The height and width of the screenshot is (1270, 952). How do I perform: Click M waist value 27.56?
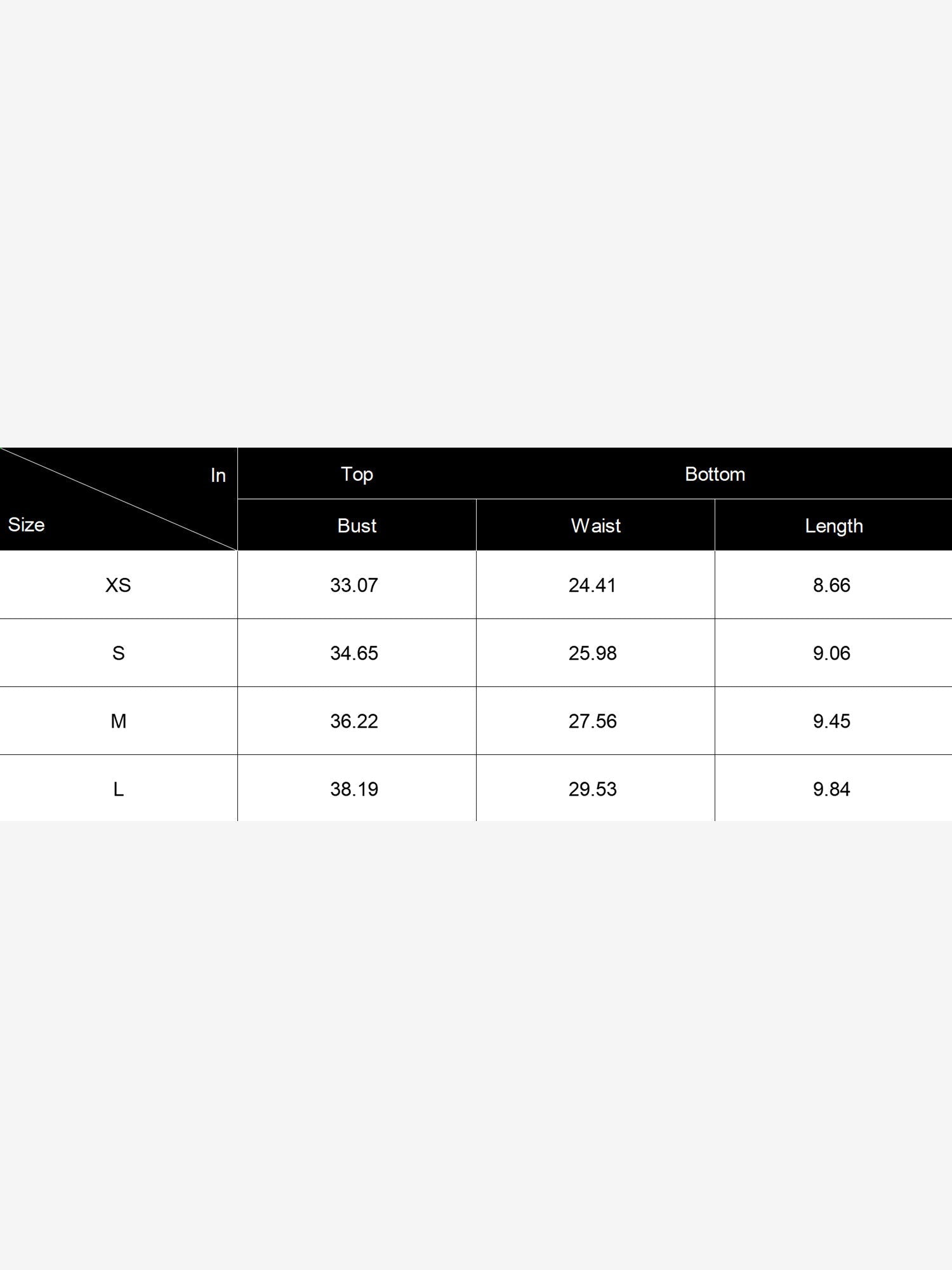592,721
